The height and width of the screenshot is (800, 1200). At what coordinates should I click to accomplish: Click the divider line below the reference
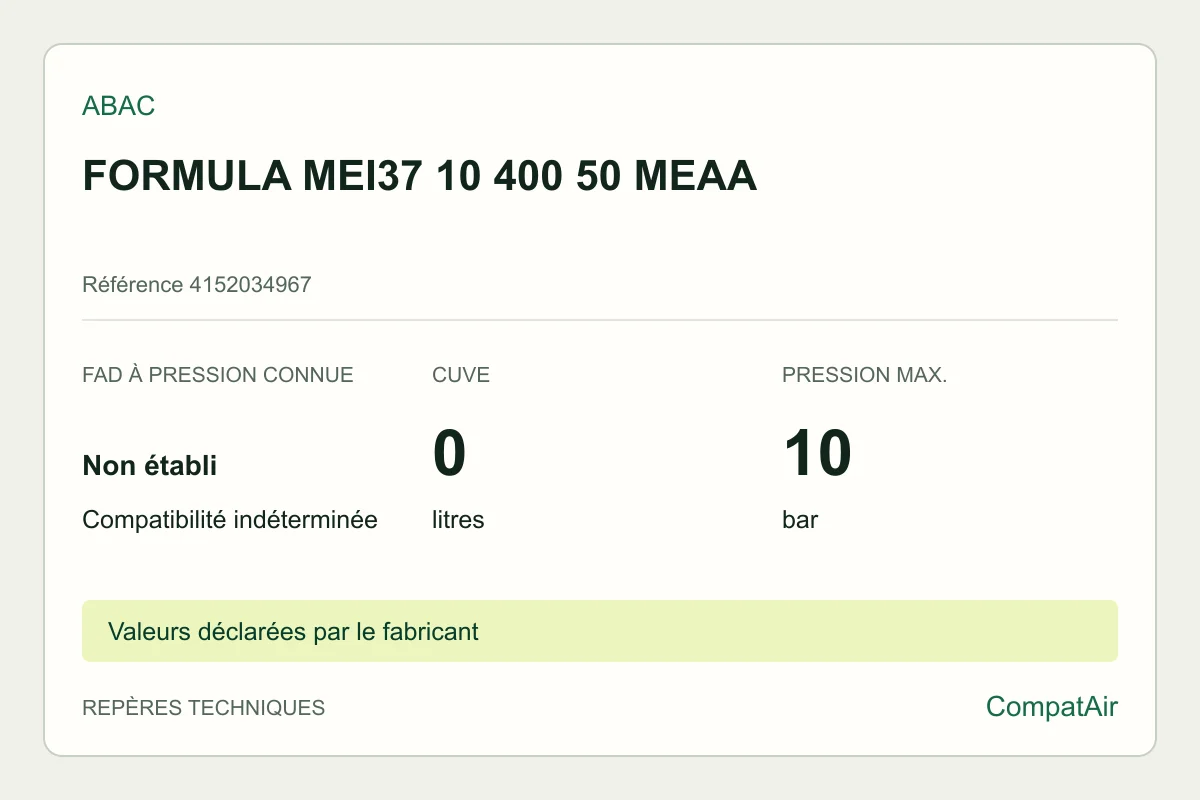coord(600,320)
